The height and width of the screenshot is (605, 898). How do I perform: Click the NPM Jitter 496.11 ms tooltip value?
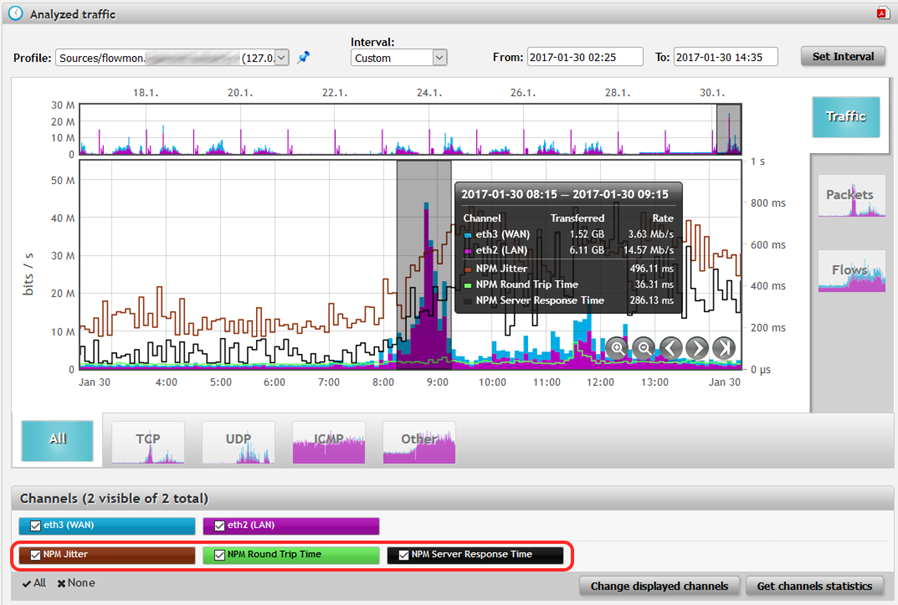click(652, 269)
